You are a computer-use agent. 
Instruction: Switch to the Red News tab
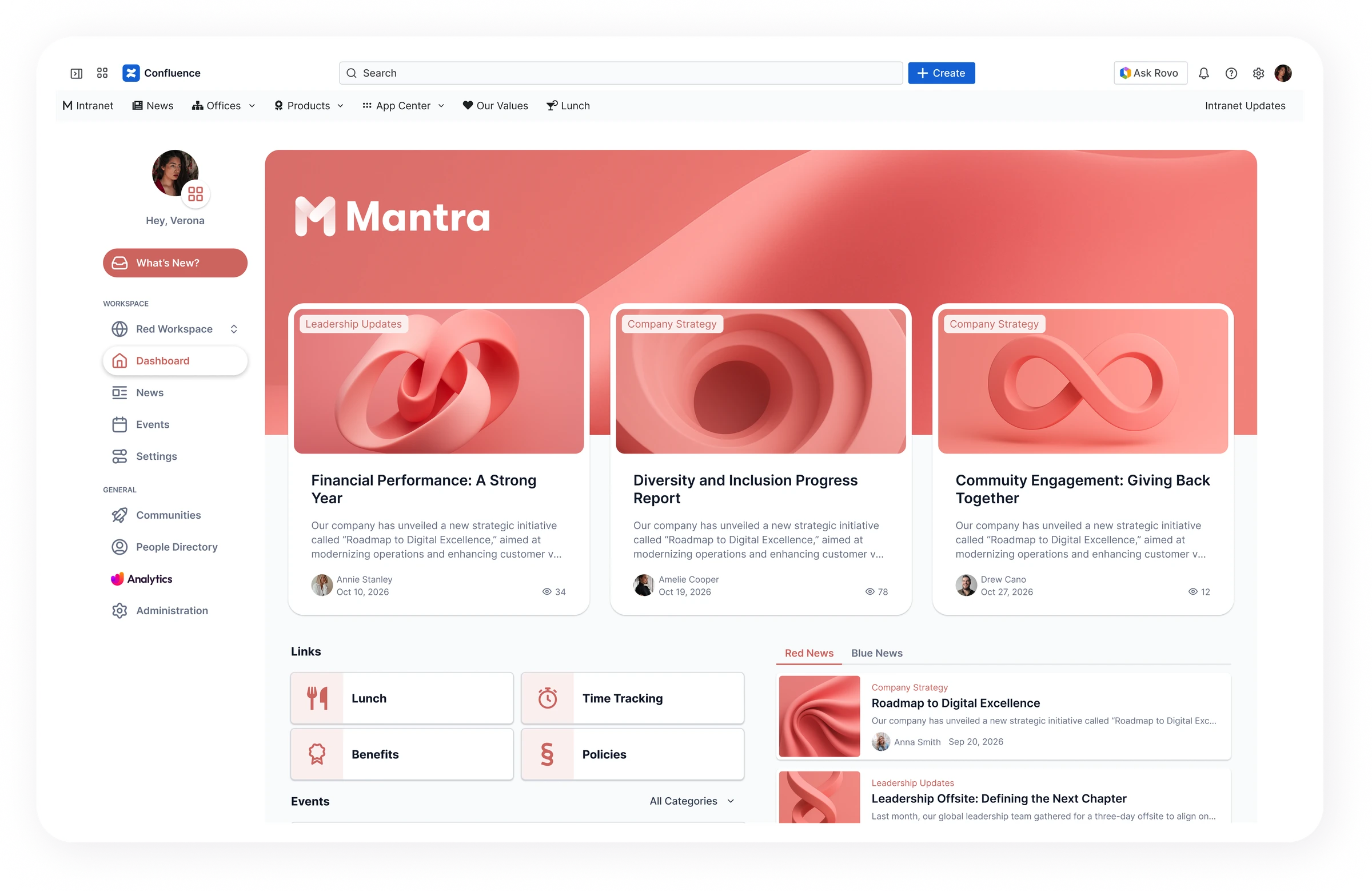point(809,653)
